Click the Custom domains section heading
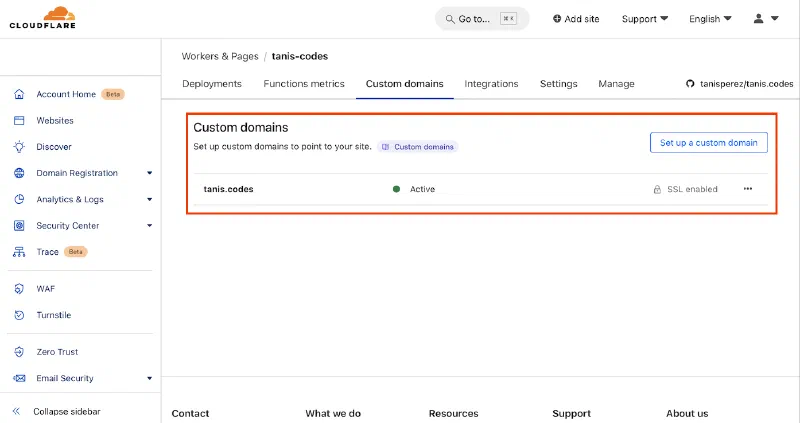The width and height of the screenshot is (800, 423). 241,128
